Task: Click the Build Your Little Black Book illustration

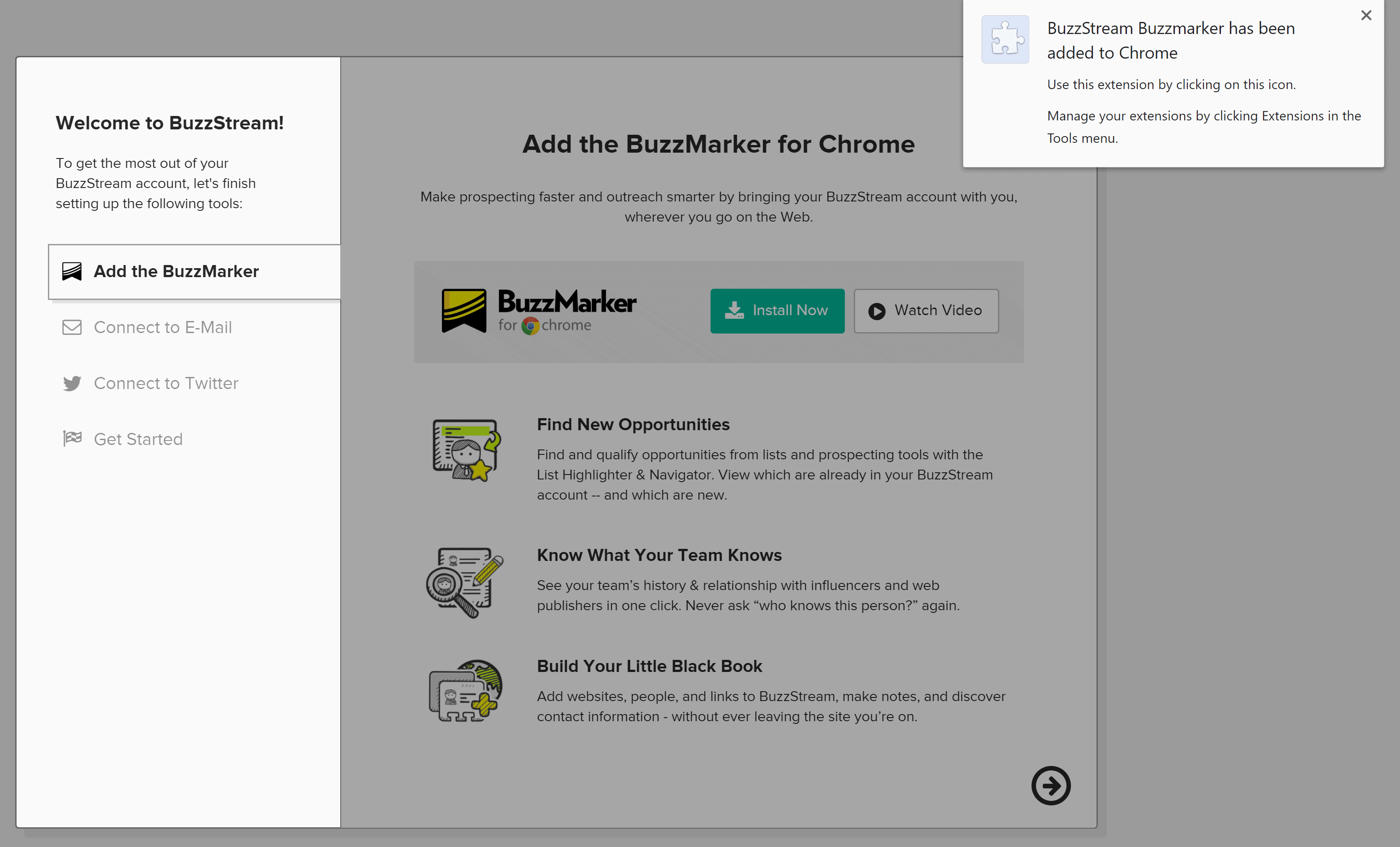Action: (465, 691)
